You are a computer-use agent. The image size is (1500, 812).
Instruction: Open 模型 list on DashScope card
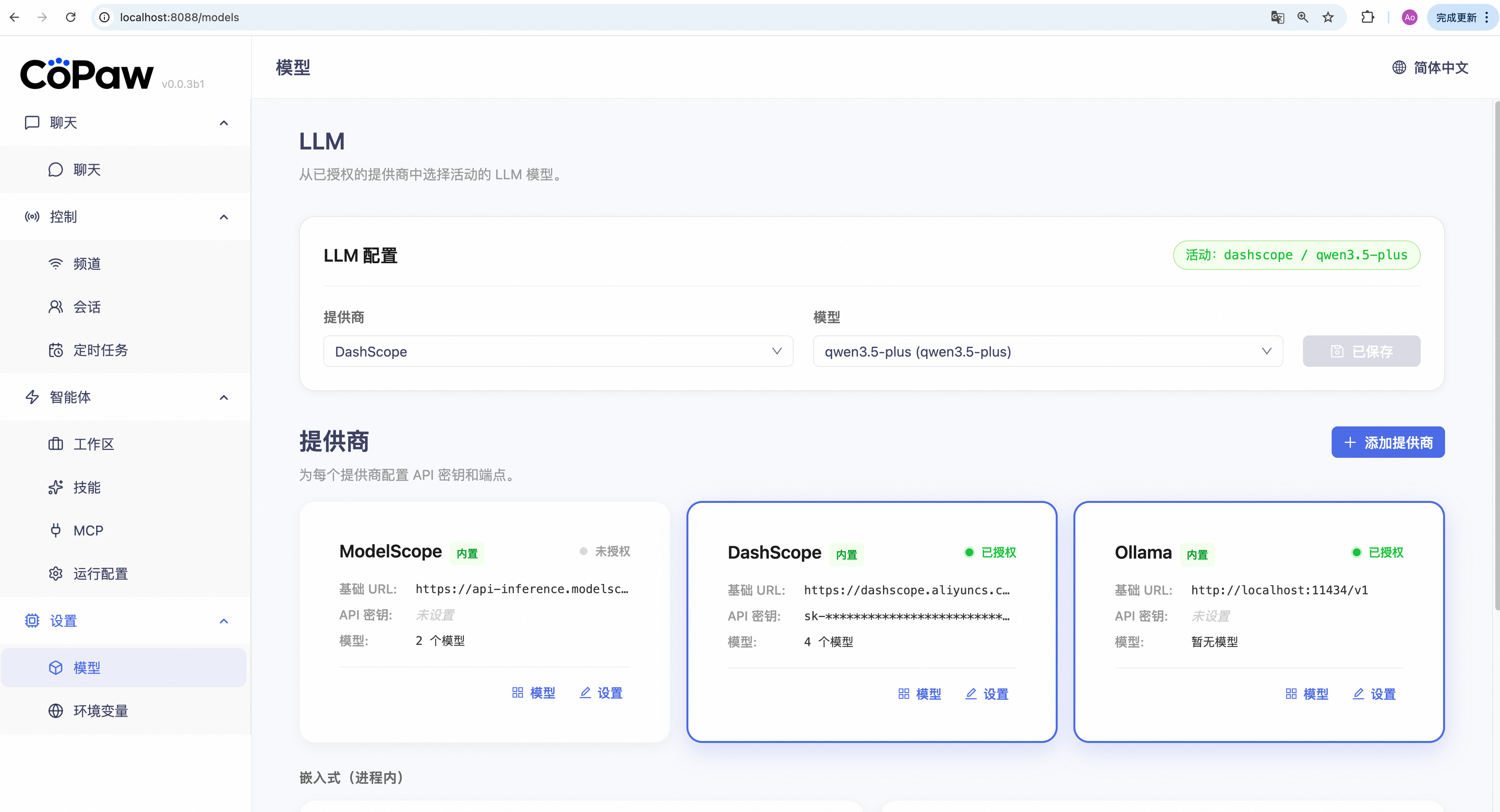(x=920, y=694)
